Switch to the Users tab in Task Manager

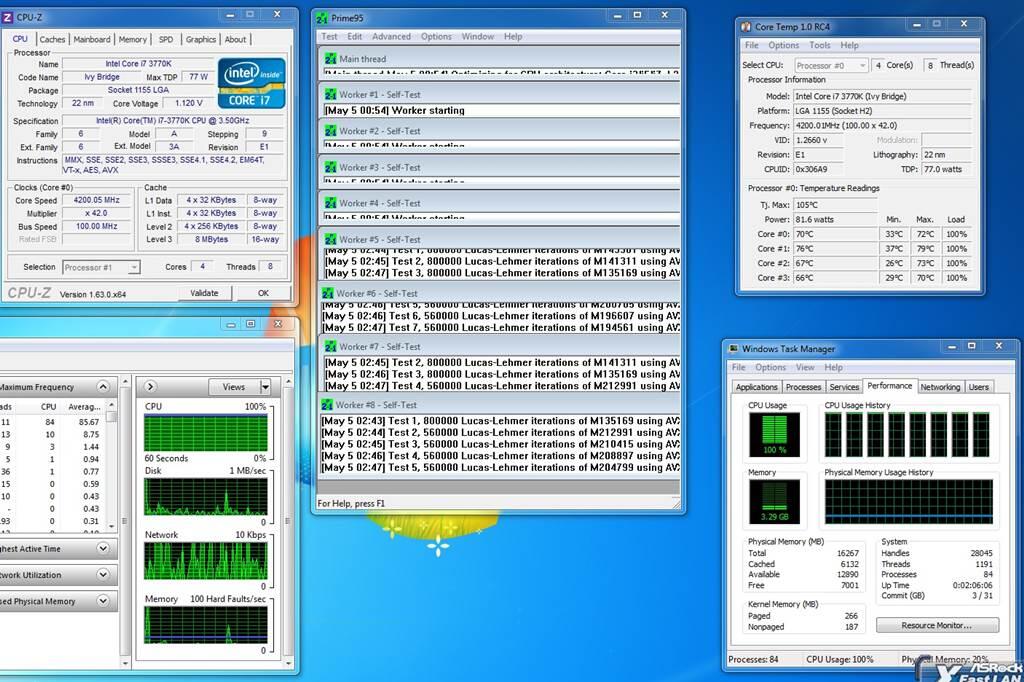point(978,387)
